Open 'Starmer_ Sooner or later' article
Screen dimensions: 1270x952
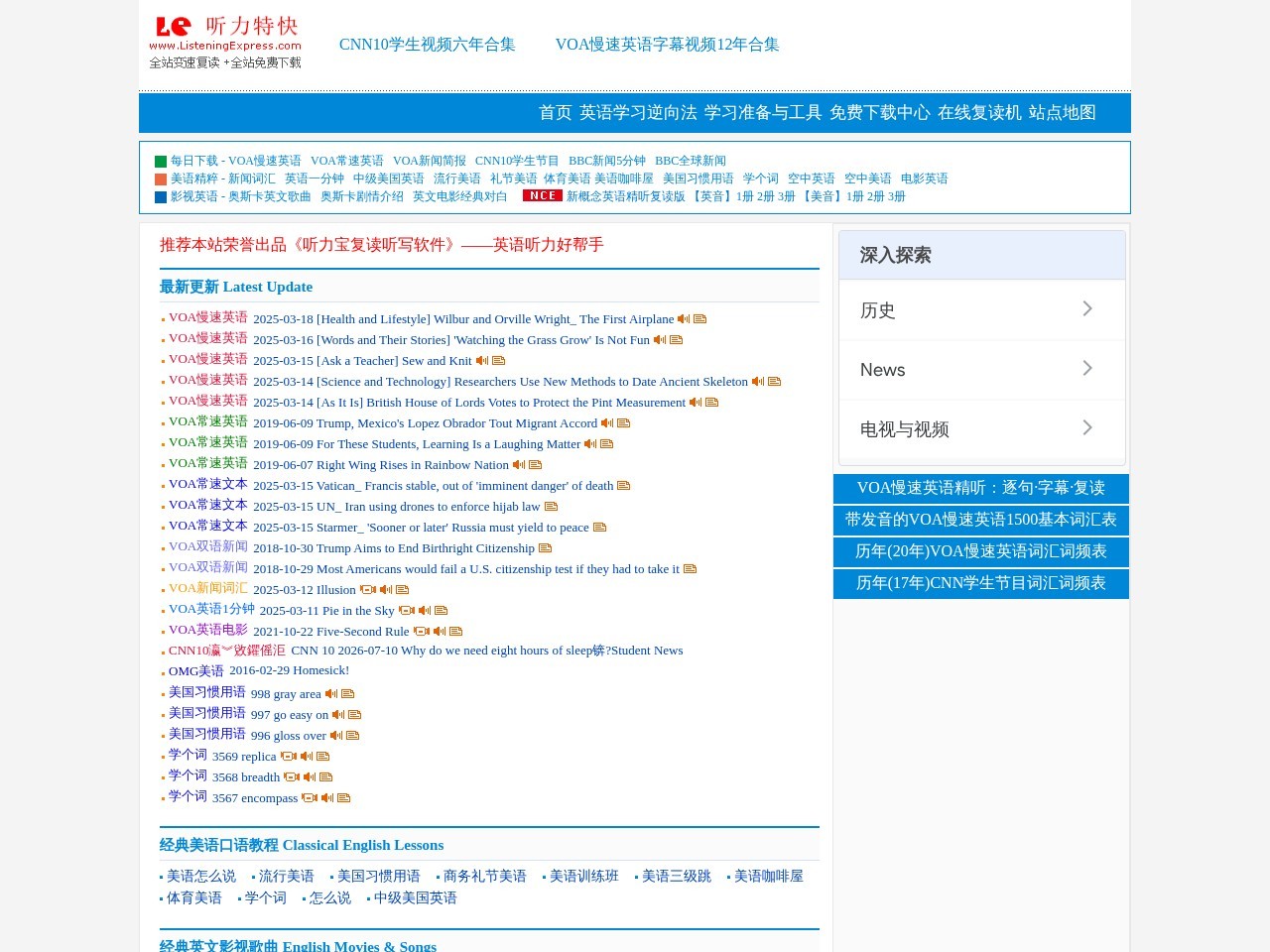[x=421, y=528]
